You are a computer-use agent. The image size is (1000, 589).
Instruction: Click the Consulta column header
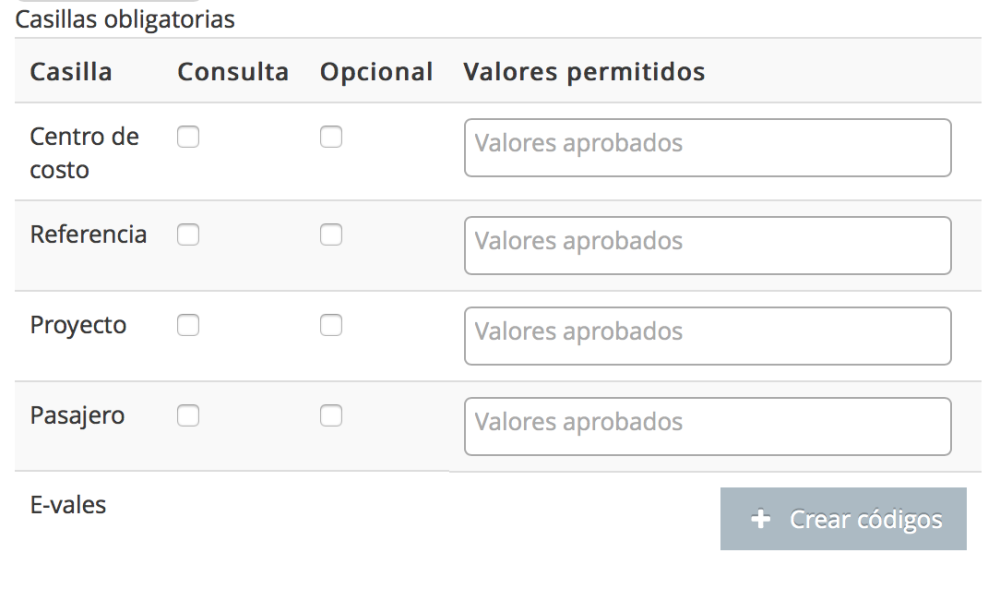(x=233, y=73)
